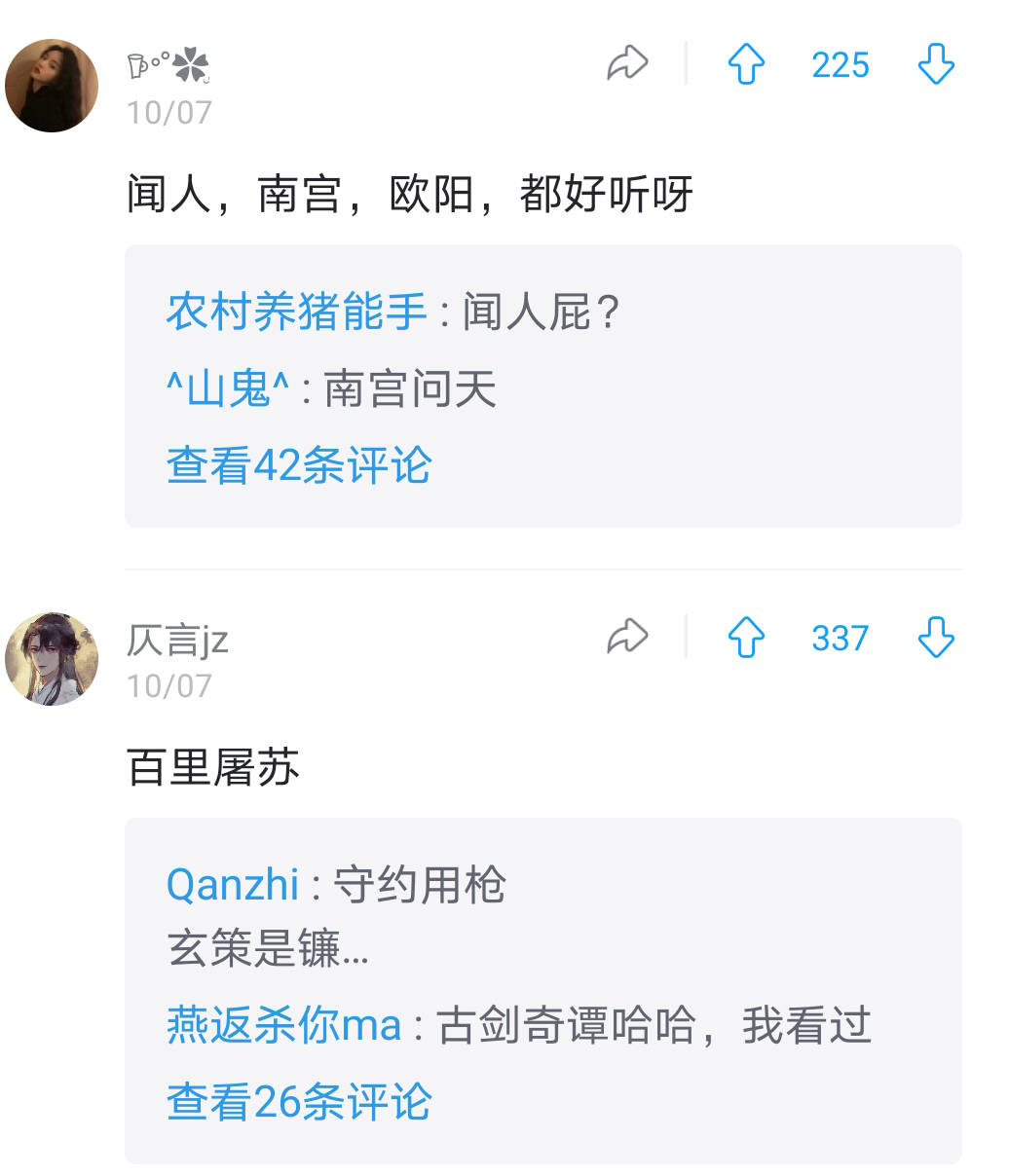Open 燕返杀你ma user profile
1009x1176 pixels.
[284, 1025]
